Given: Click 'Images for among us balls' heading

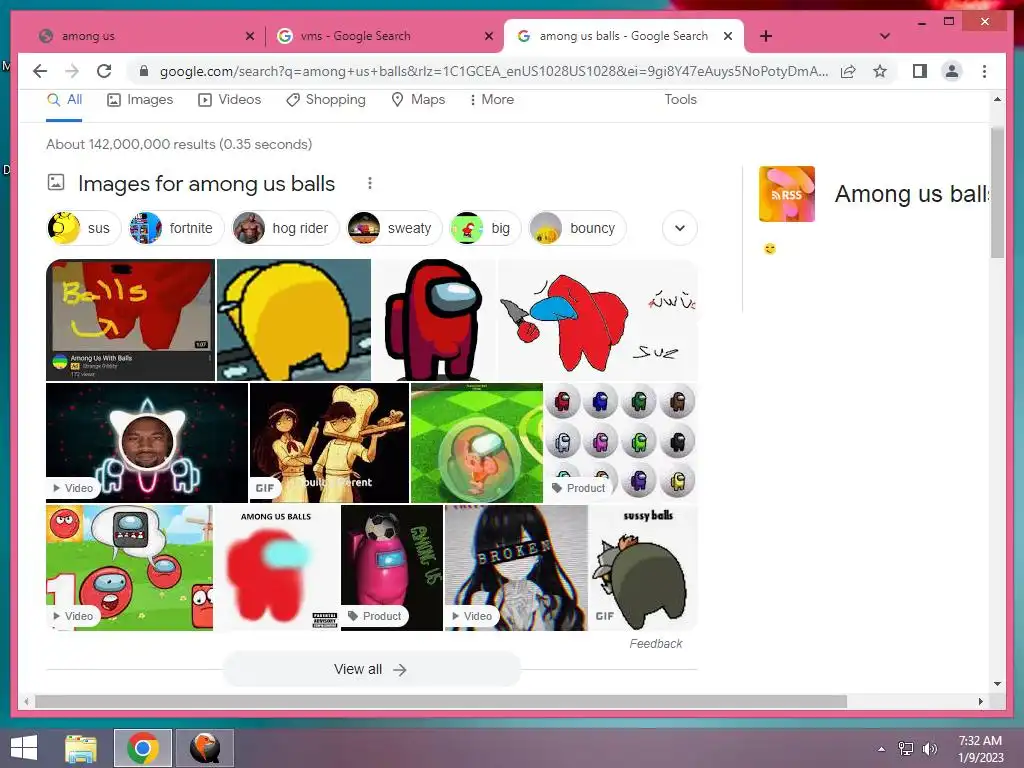Looking at the screenshot, I should (x=206, y=184).
